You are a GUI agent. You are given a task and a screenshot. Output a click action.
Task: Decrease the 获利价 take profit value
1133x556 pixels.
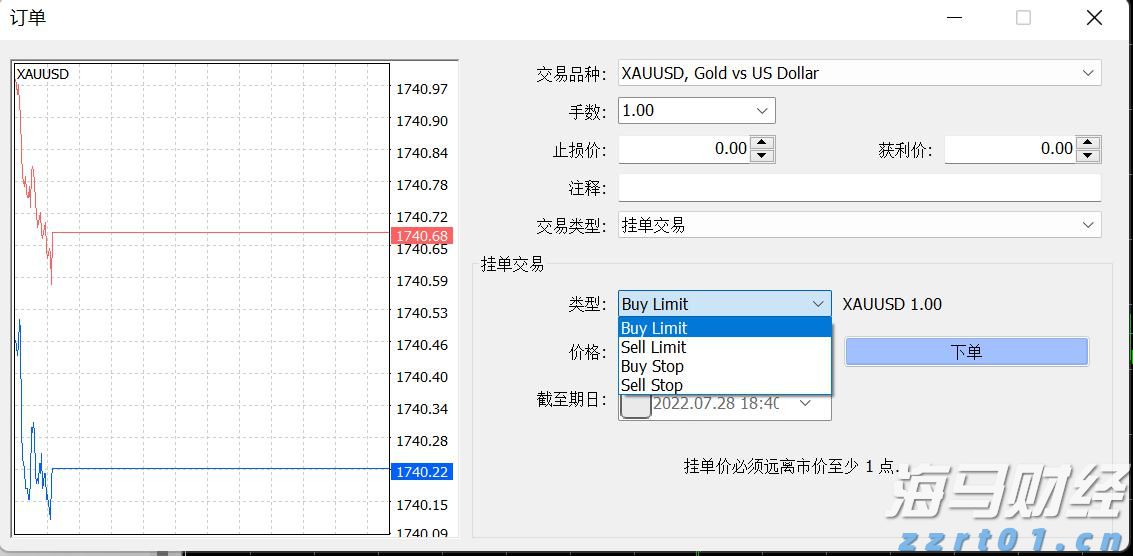(1088, 155)
